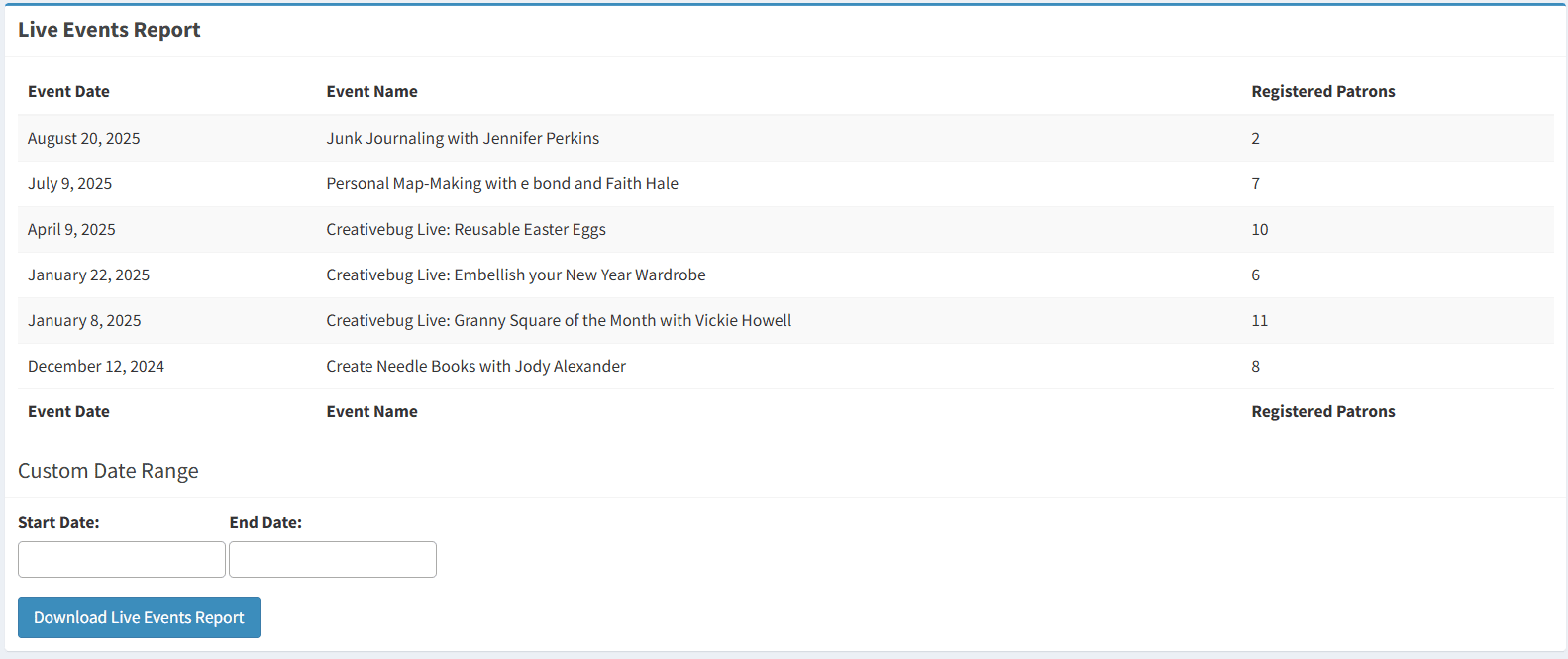Image resolution: width=1568 pixels, height=659 pixels.
Task: Click the December 12, 2024 date cell
Action: pos(96,366)
